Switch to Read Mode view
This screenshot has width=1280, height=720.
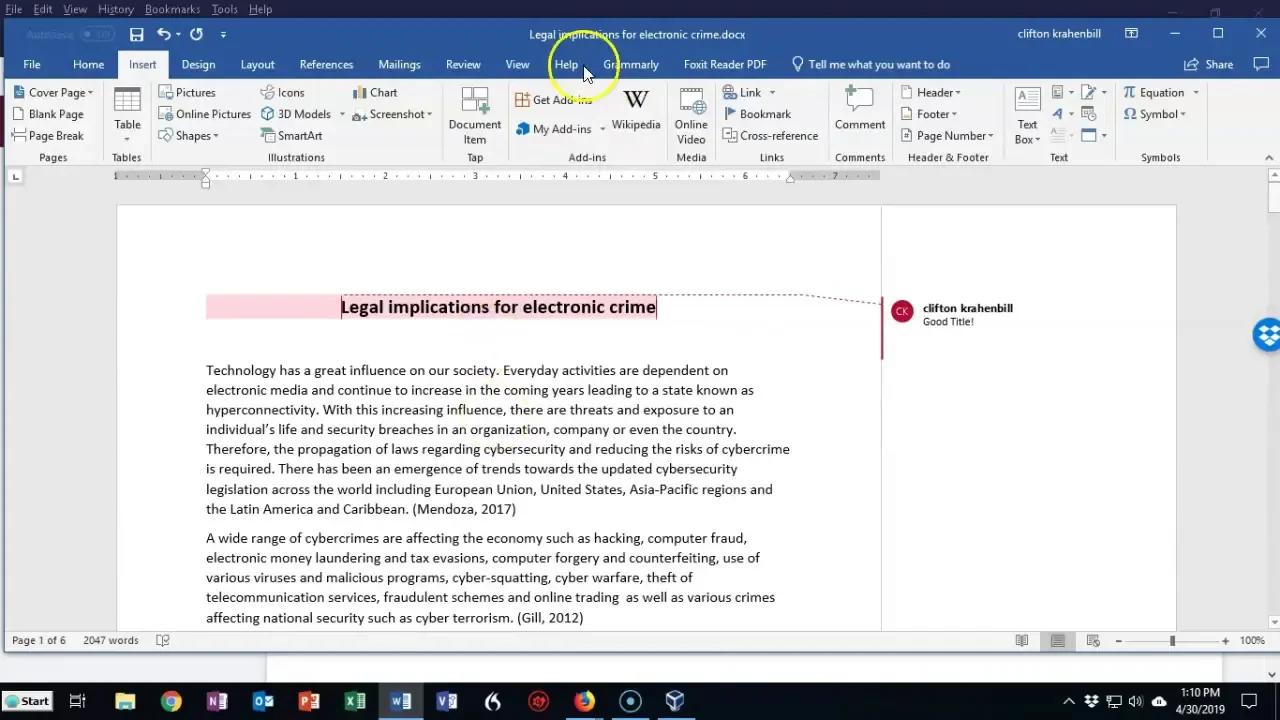click(x=1021, y=640)
